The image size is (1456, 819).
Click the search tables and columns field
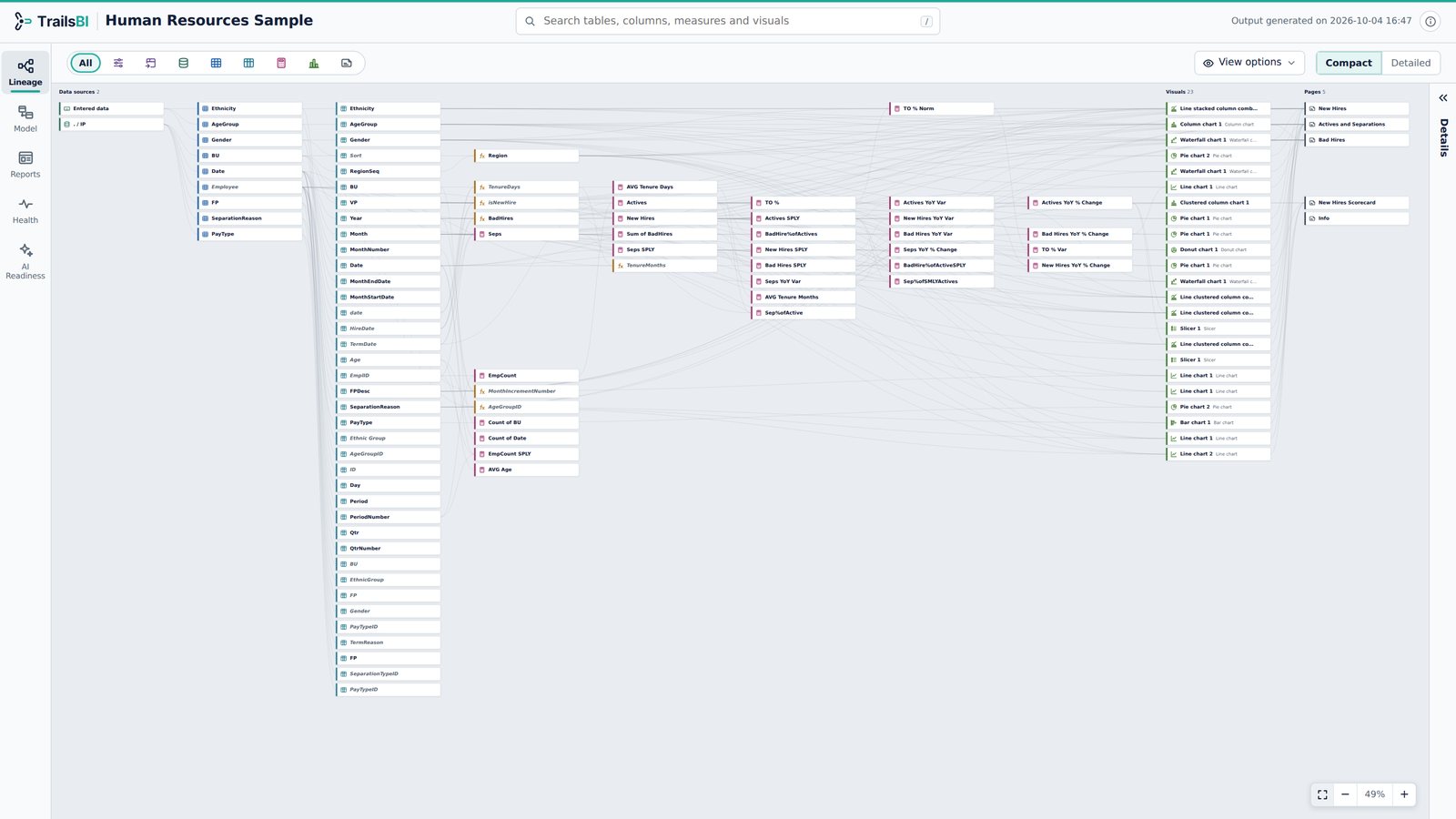tap(728, 21)
